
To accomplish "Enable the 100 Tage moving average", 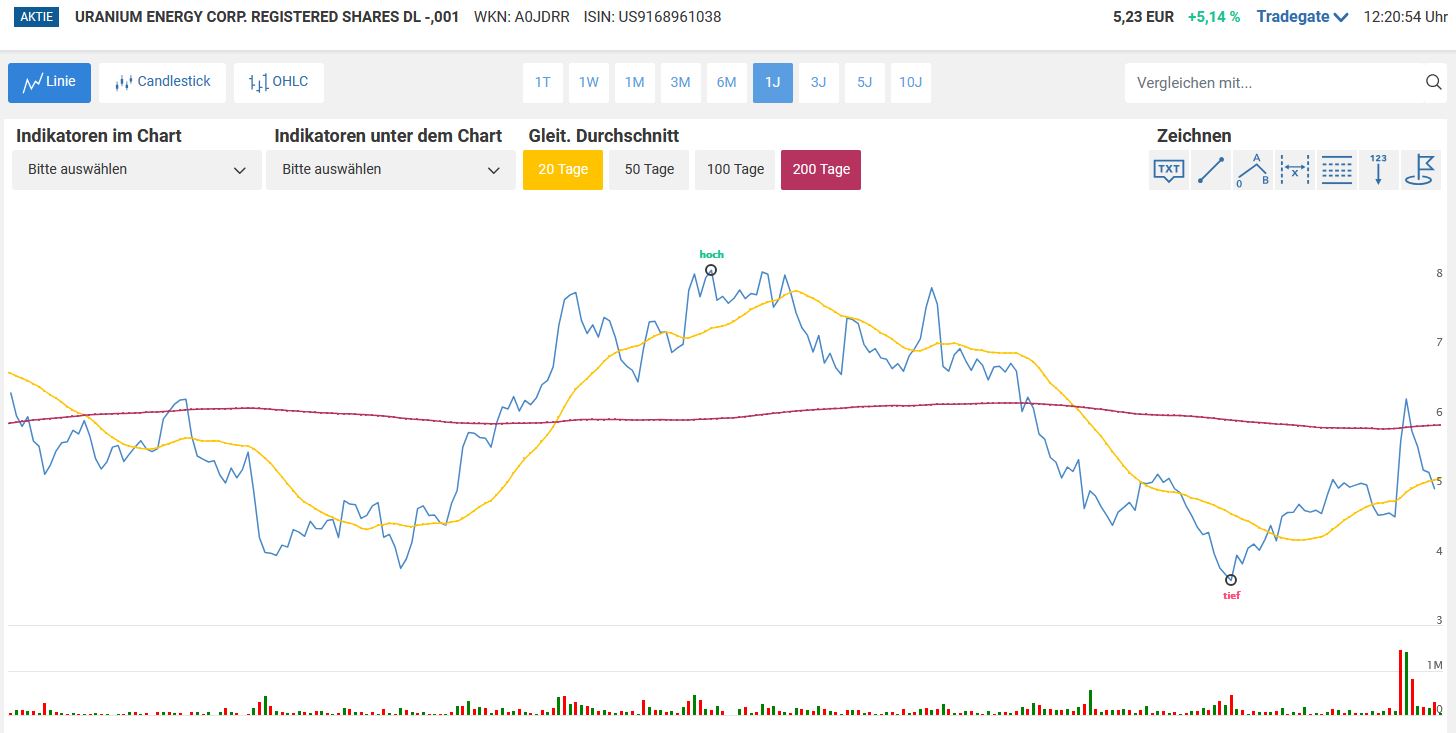I will click(x=735, y=170).
